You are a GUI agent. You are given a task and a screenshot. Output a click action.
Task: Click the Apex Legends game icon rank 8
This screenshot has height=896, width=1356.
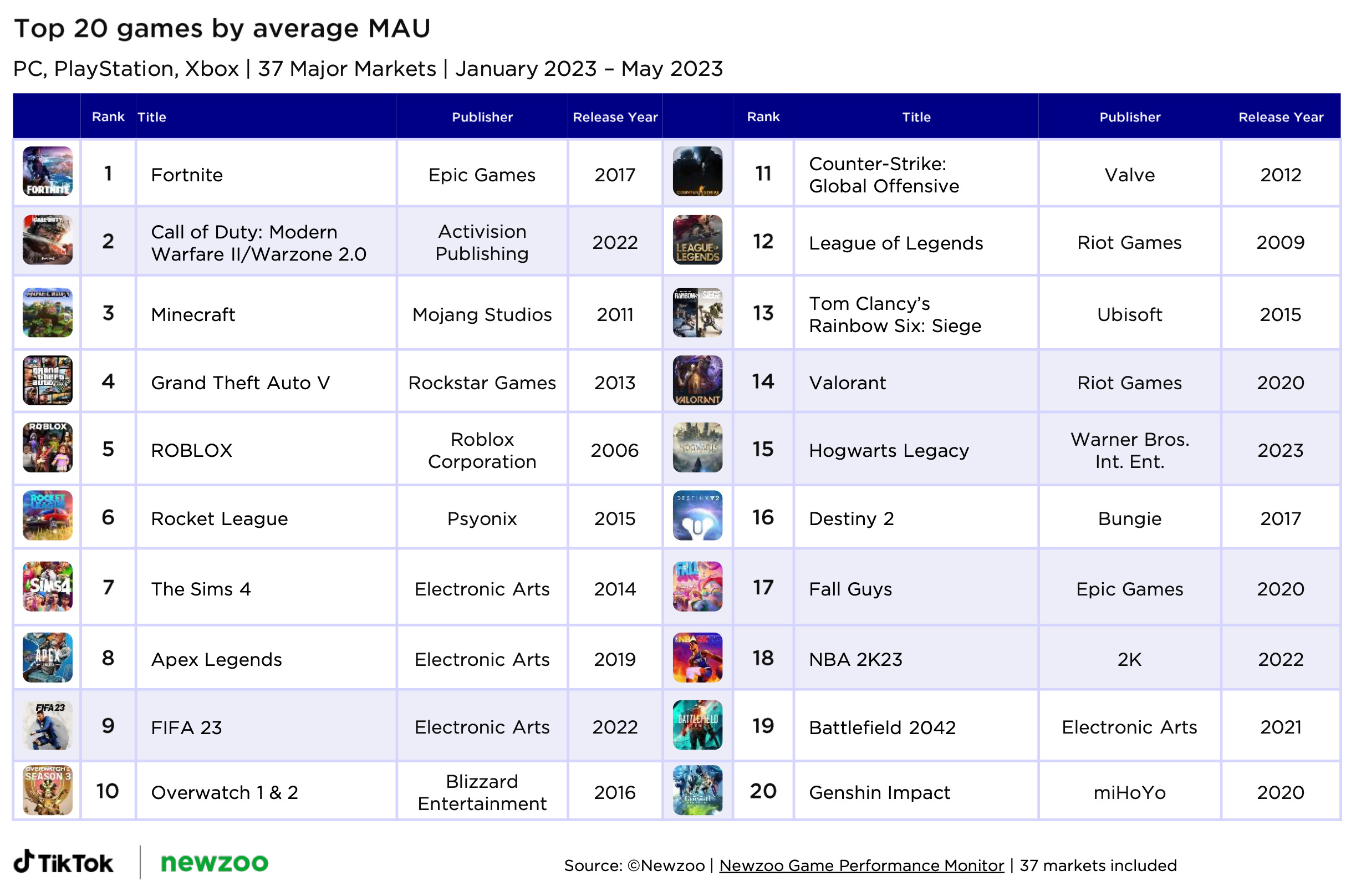47,659
